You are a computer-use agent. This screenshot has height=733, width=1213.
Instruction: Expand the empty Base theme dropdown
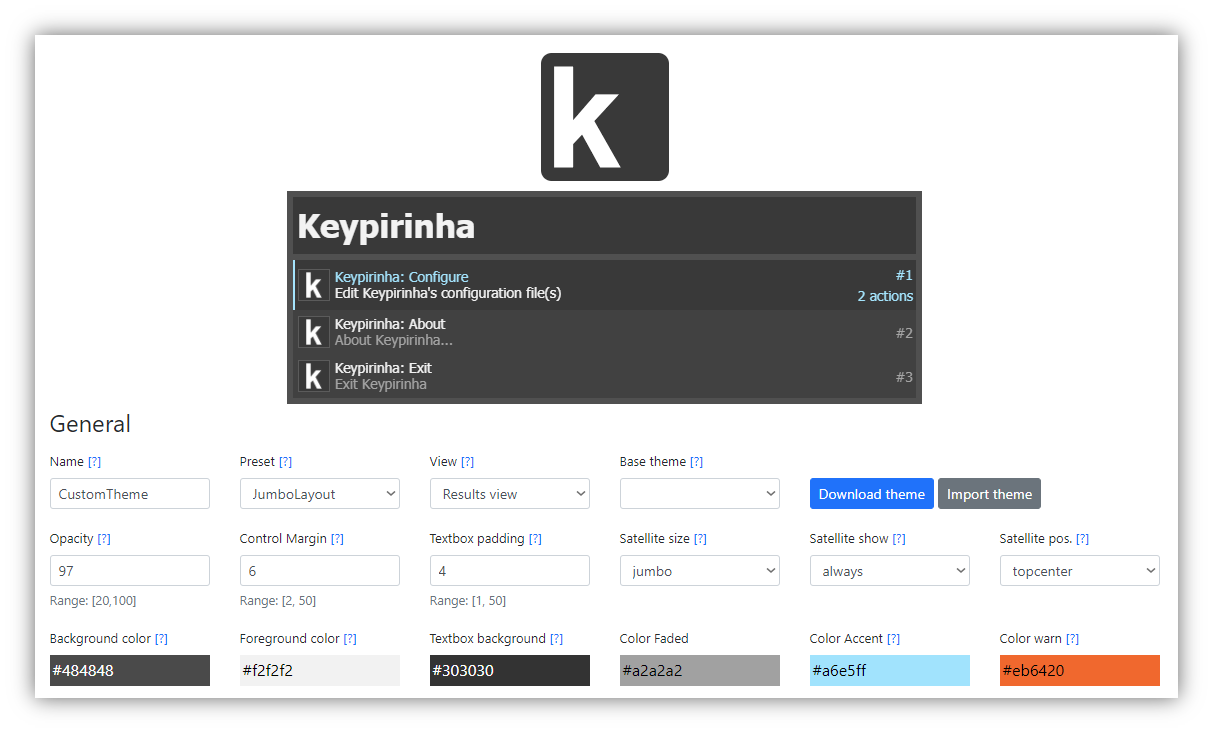[699, 494]
